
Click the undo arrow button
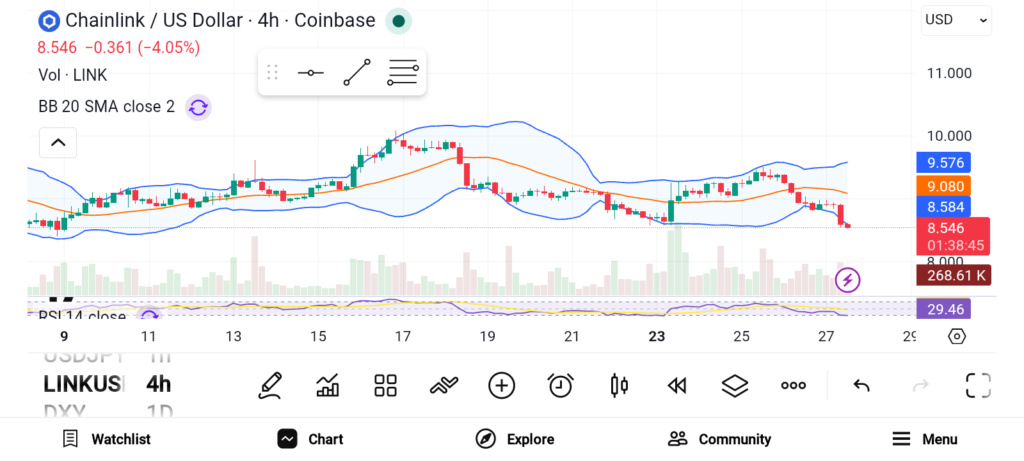click(x=861, y=385)
